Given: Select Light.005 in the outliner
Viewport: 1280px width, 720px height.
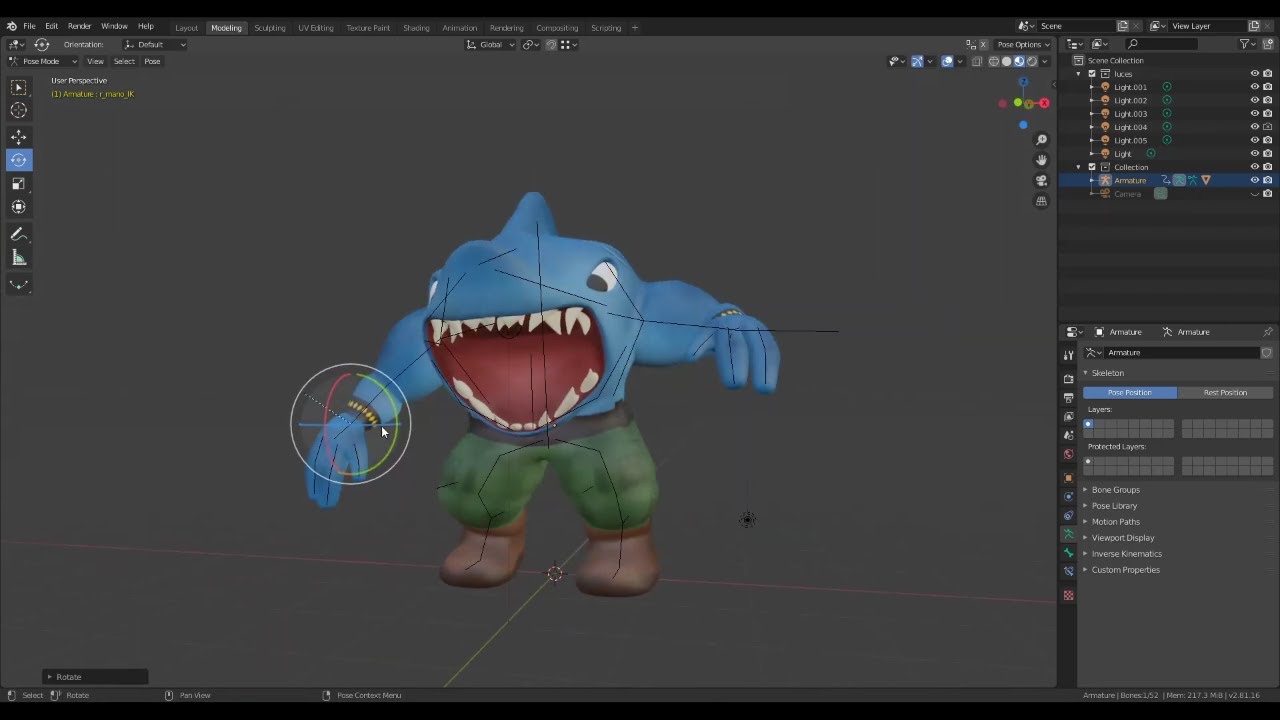Looking at the screenshot, I should click(1130, 140).
